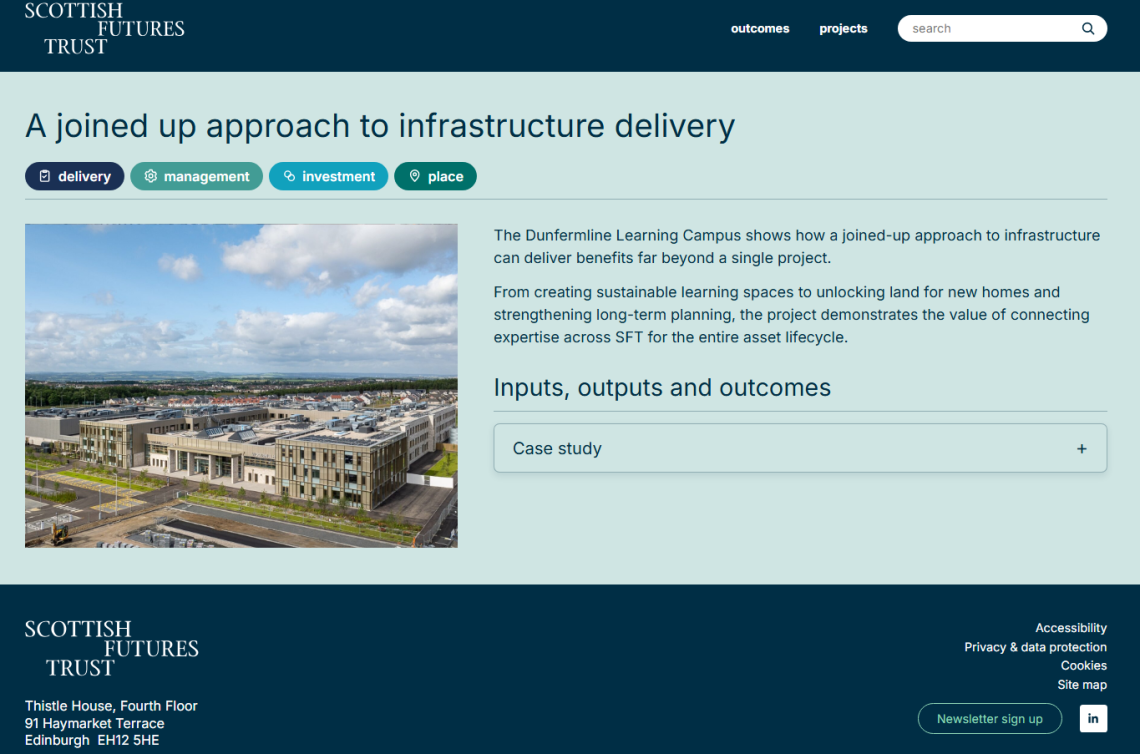Click the text "Edinburgh EH12 5HE"

point(92,740)
